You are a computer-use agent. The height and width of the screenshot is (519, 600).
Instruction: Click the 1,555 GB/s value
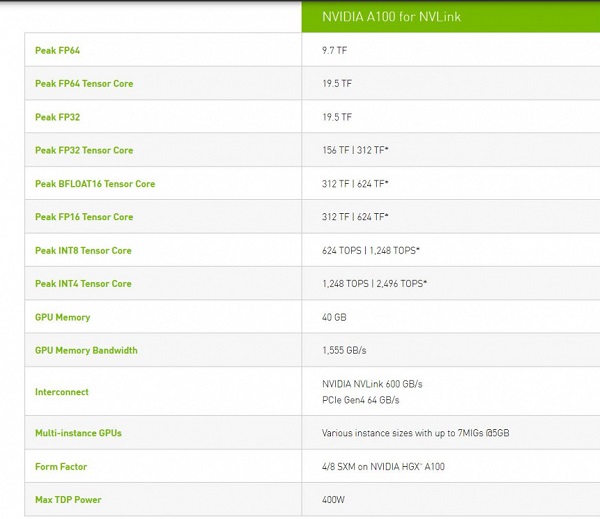[344, 351]
